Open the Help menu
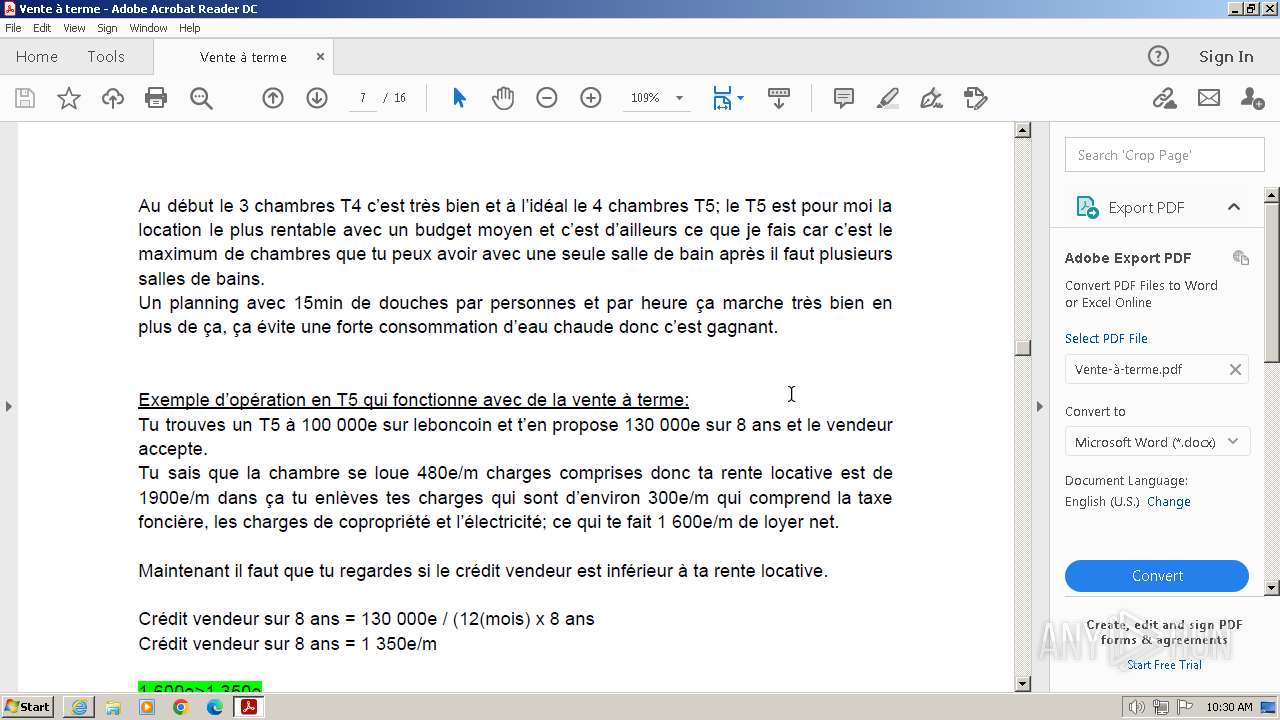The image size is (1280, 720). (x=190, y=28)
